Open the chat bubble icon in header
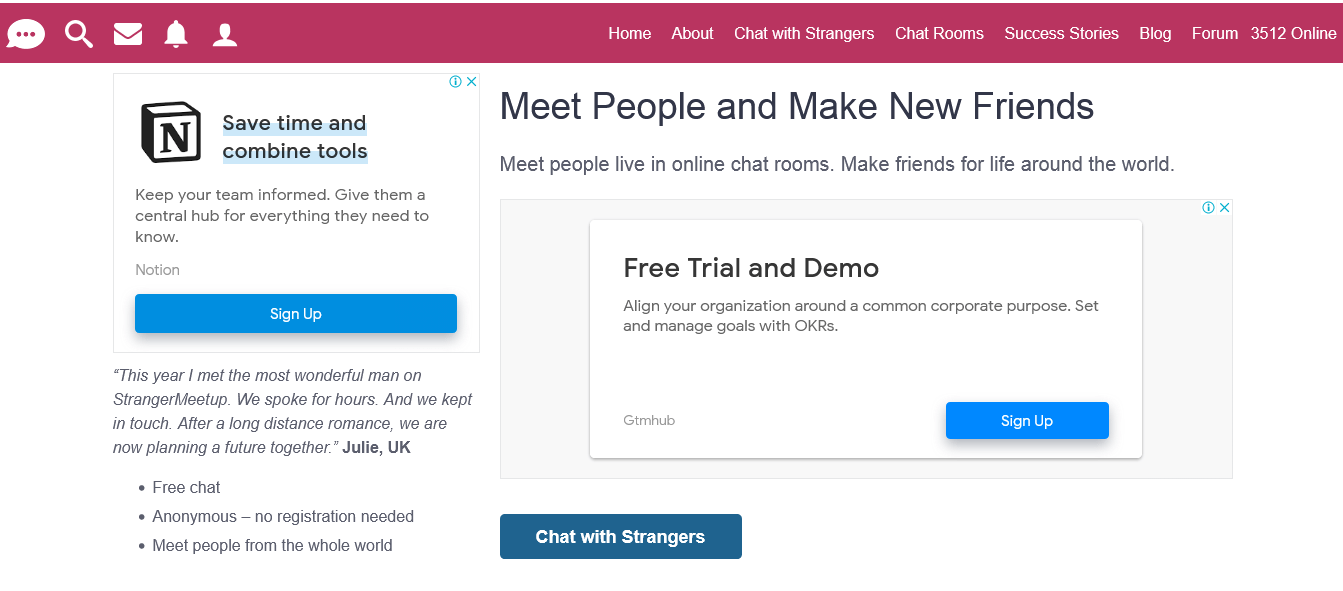This screenshot has height=591, width=1343. pos(26,34)
